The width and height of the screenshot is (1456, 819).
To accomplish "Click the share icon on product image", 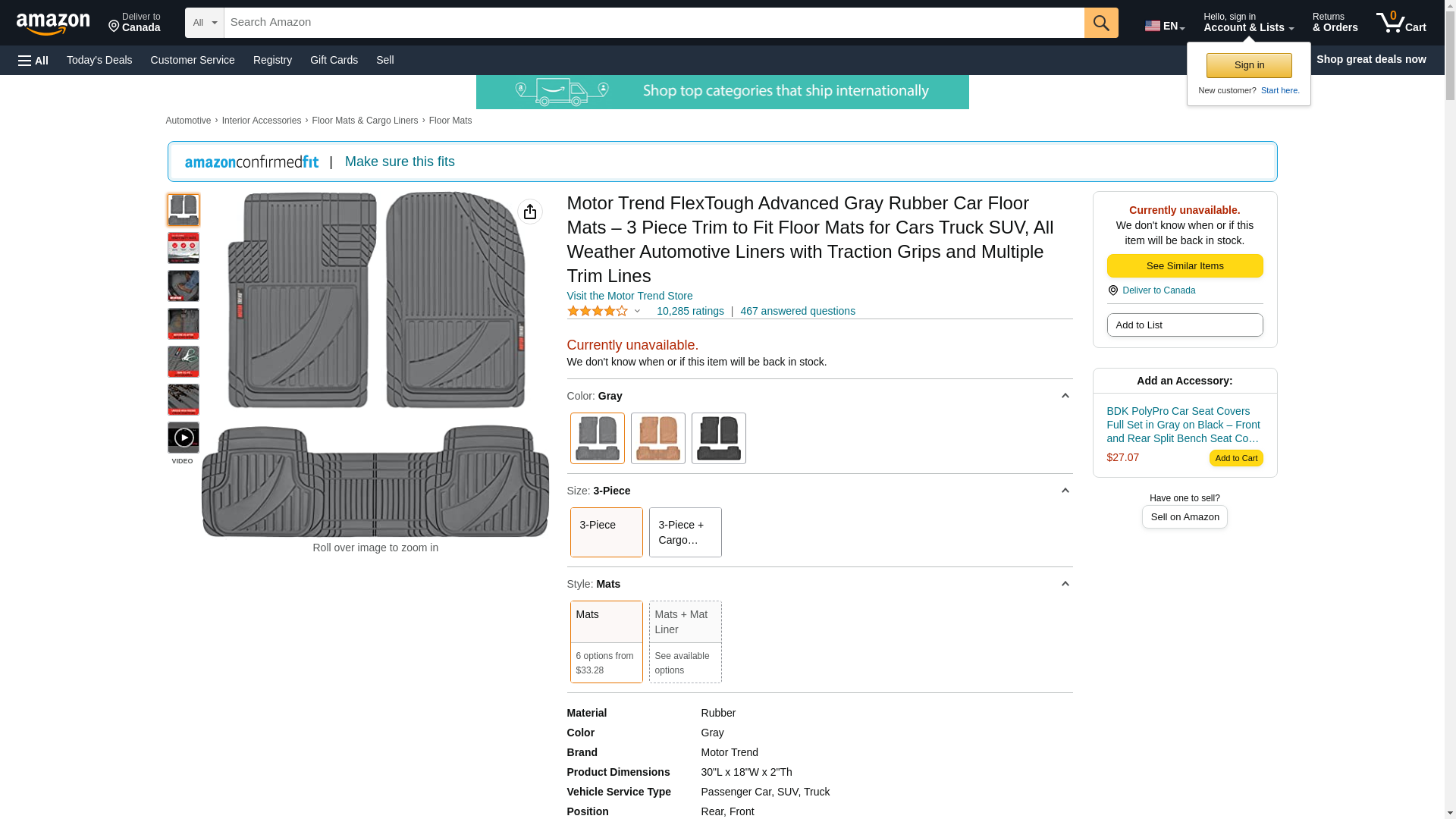I will coord(529,212).
